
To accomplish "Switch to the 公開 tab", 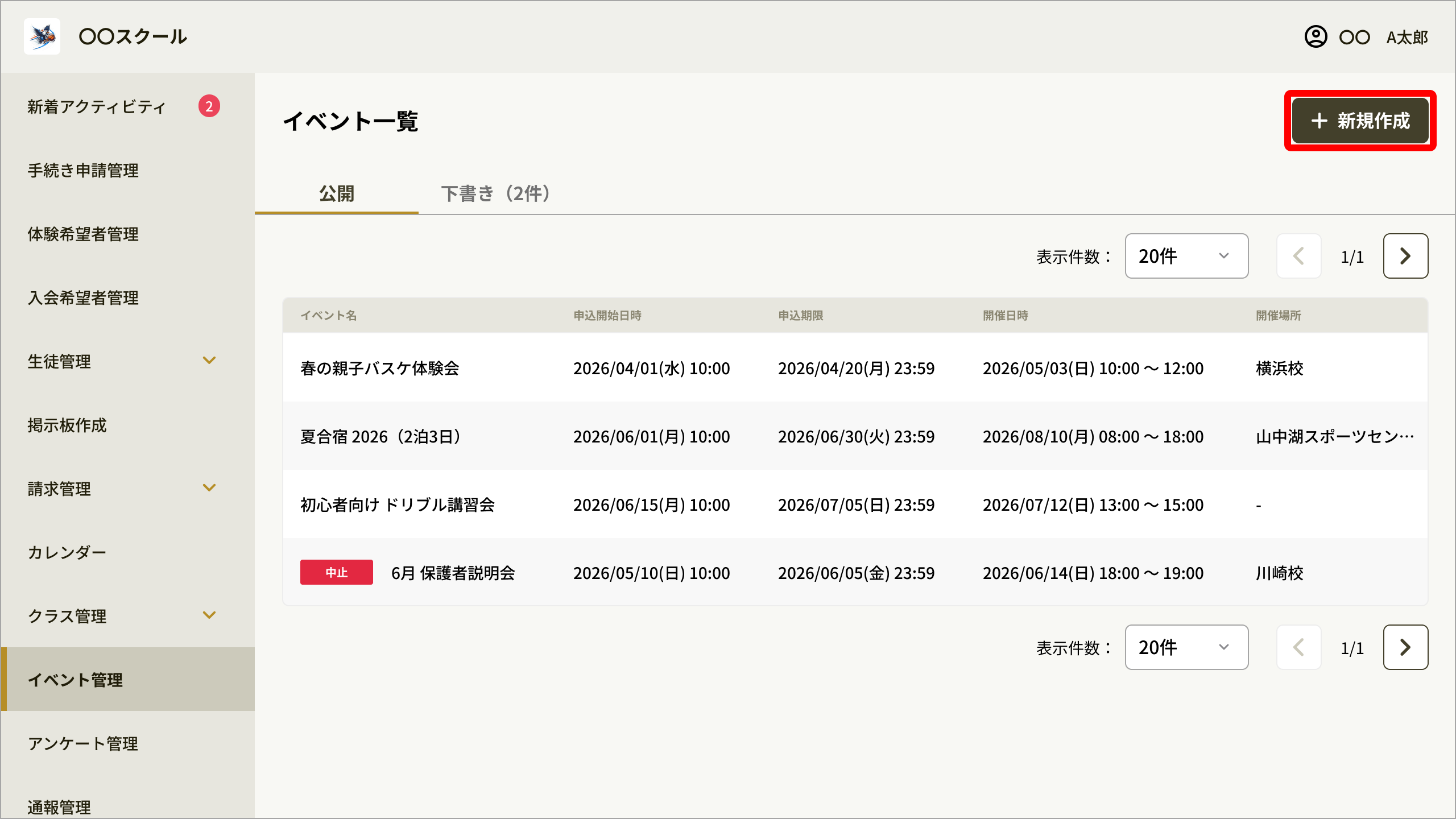I will pos(337,193).
